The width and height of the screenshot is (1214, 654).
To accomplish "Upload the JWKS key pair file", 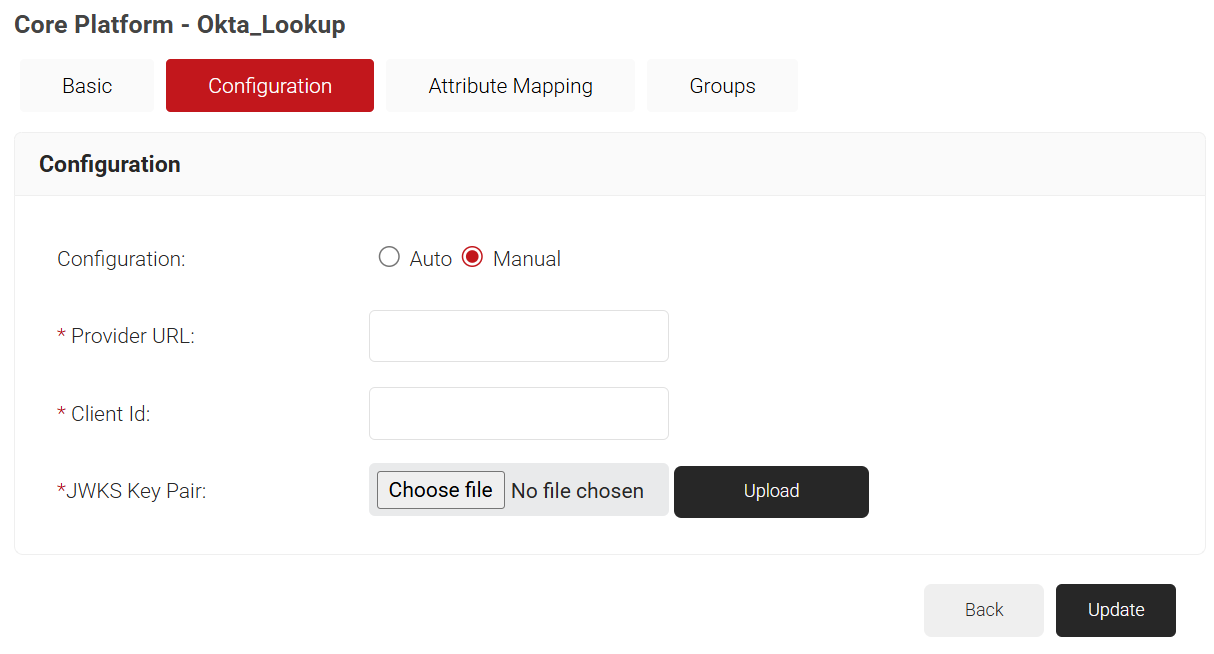I will click(771, 491).
